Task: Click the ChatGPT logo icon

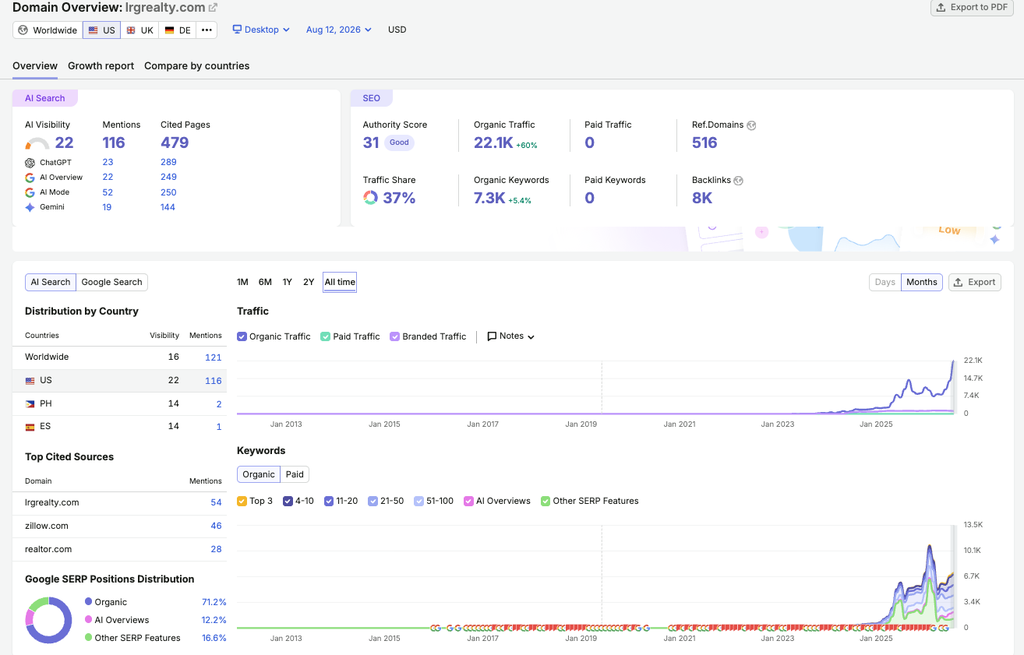Action: coord(29,163)
